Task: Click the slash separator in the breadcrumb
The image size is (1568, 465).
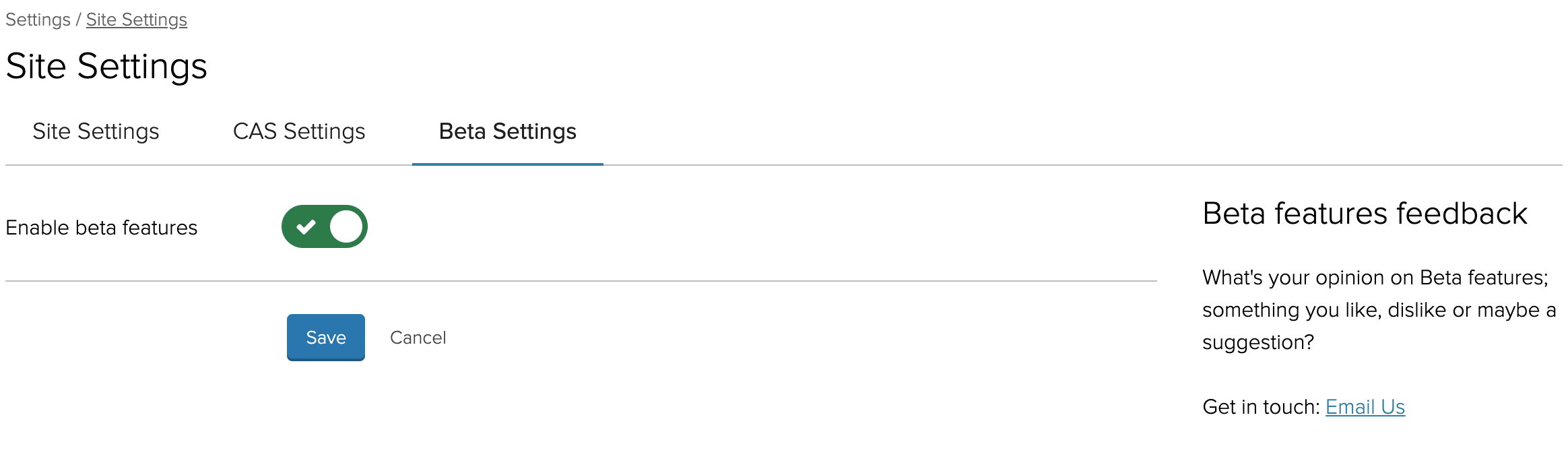Action: coord(78,20)
